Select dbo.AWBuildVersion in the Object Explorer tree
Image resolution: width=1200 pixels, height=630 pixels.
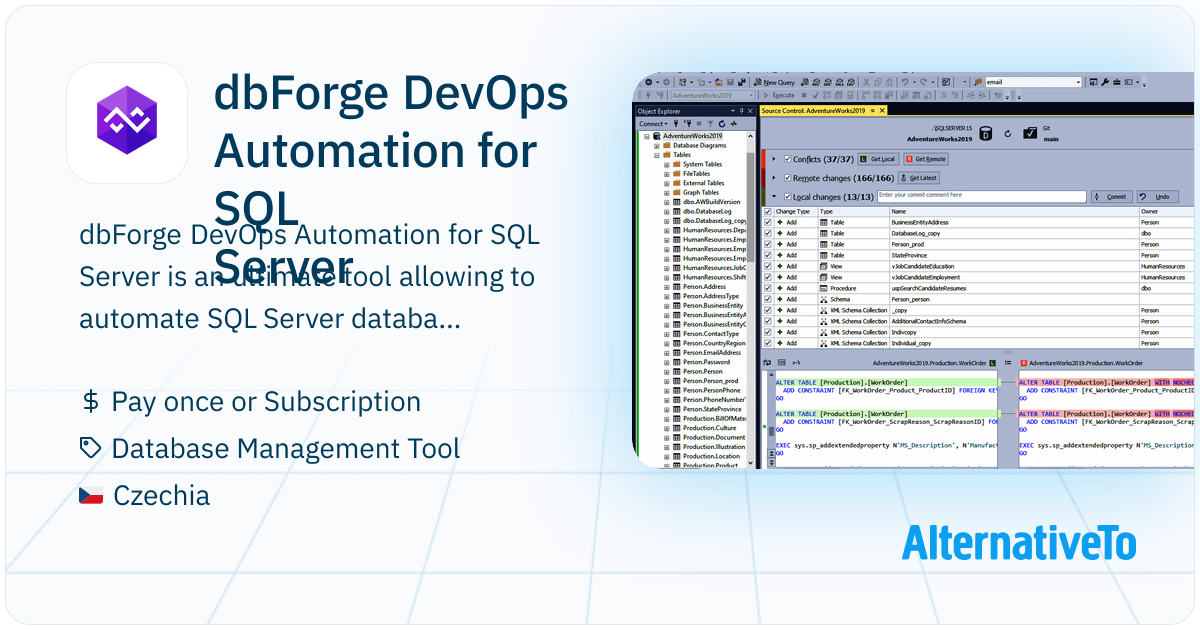coord(712,202)
